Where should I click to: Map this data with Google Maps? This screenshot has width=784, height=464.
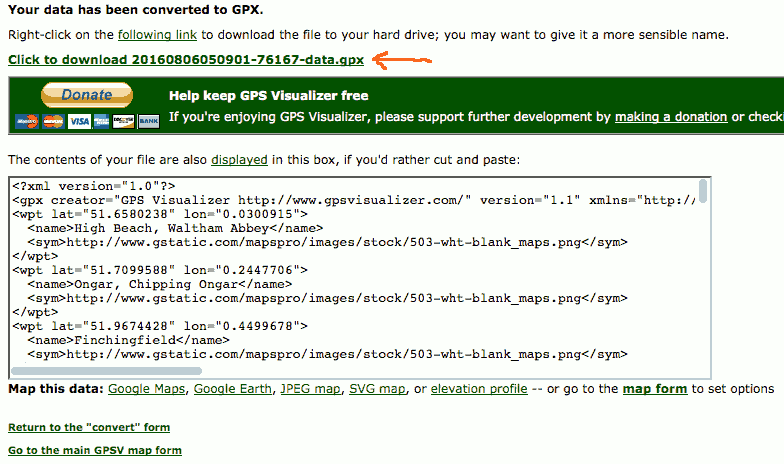pyautogui.click(x=147, y=389)
